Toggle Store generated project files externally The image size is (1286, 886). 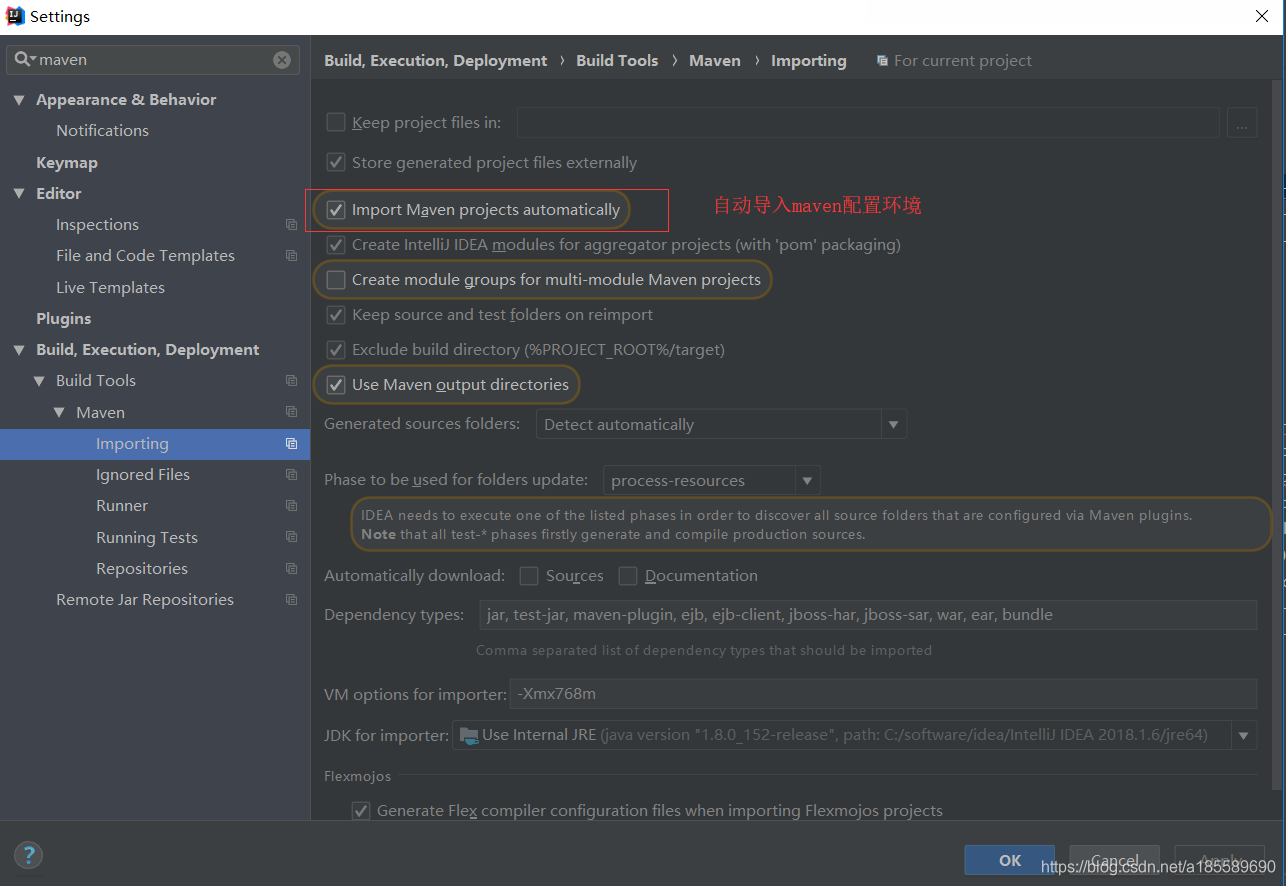coord(336,162)
